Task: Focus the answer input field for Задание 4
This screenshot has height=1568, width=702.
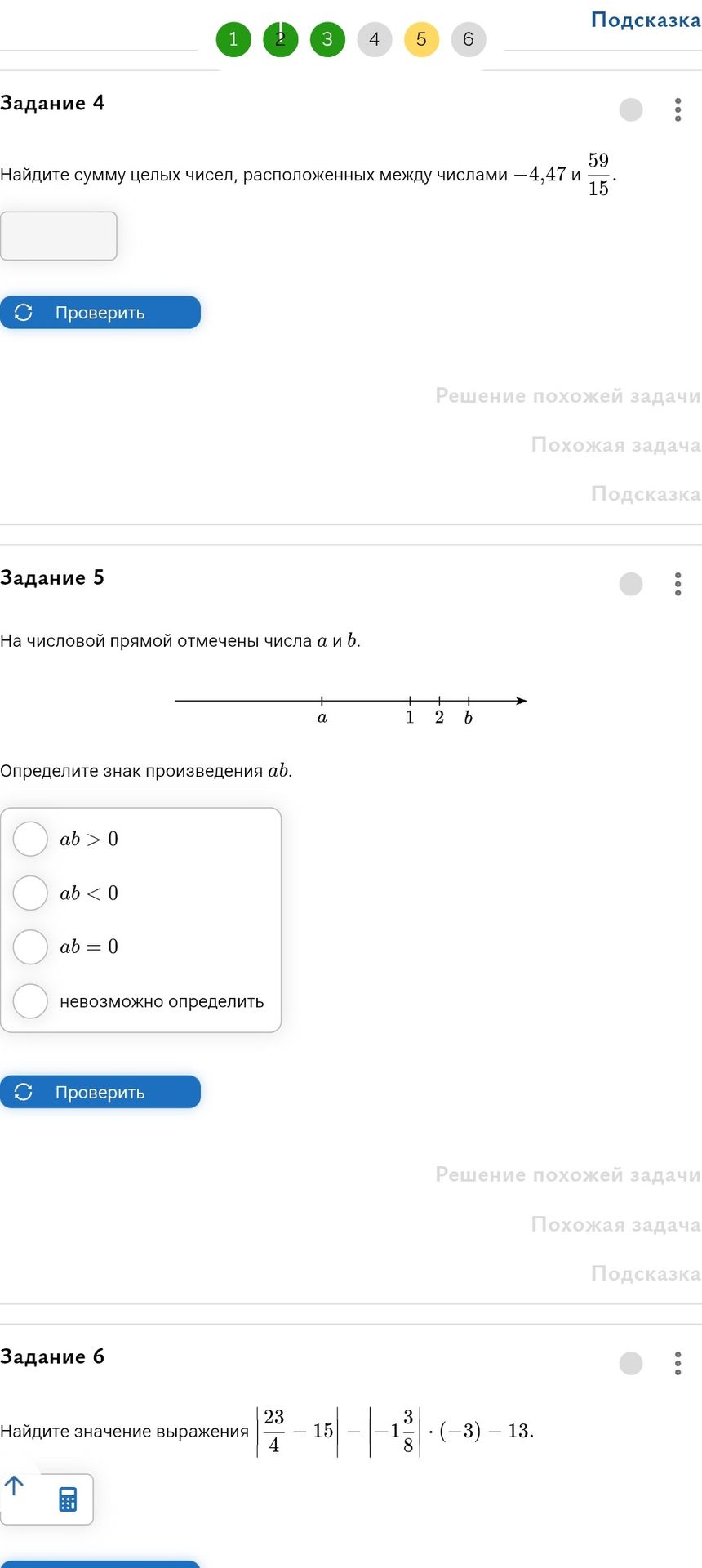Action: coord(59,236)
